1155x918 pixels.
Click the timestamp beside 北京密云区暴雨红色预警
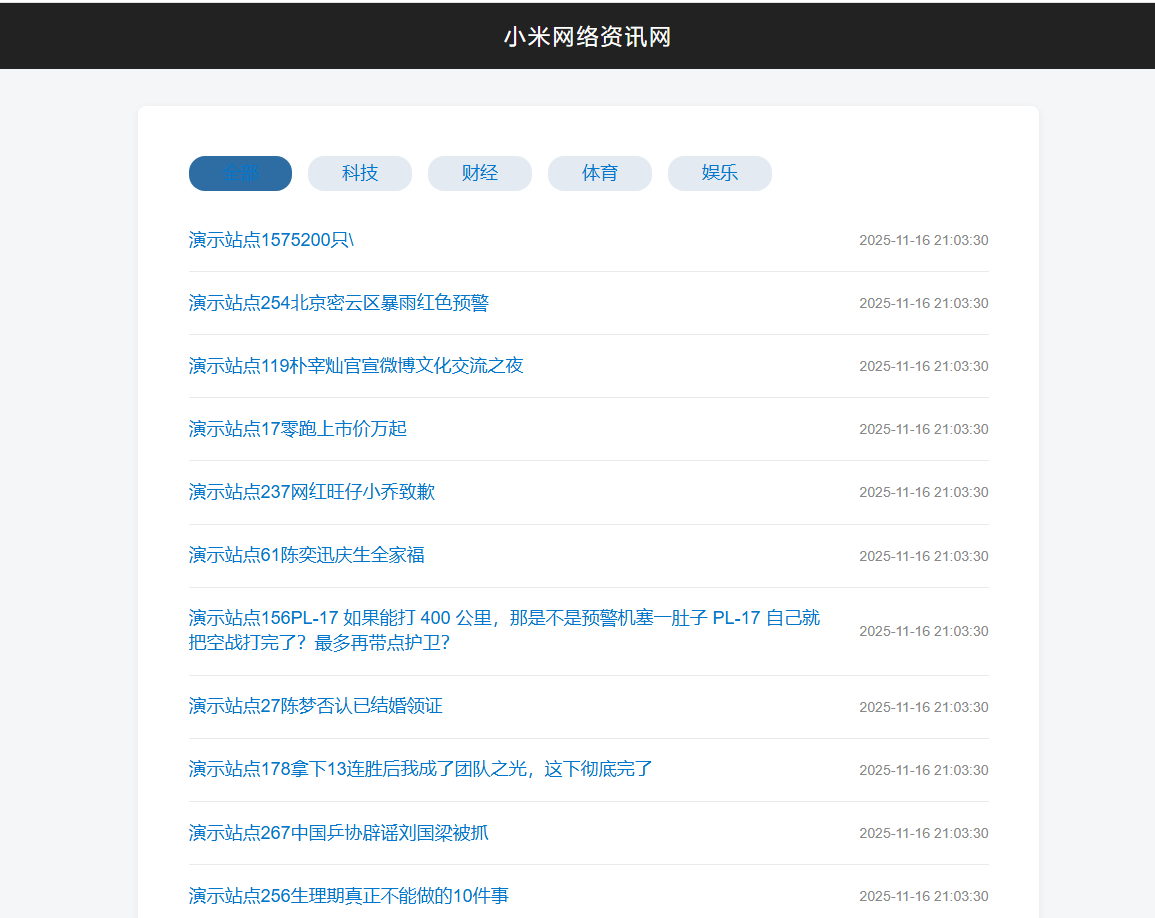click(923, 303)
